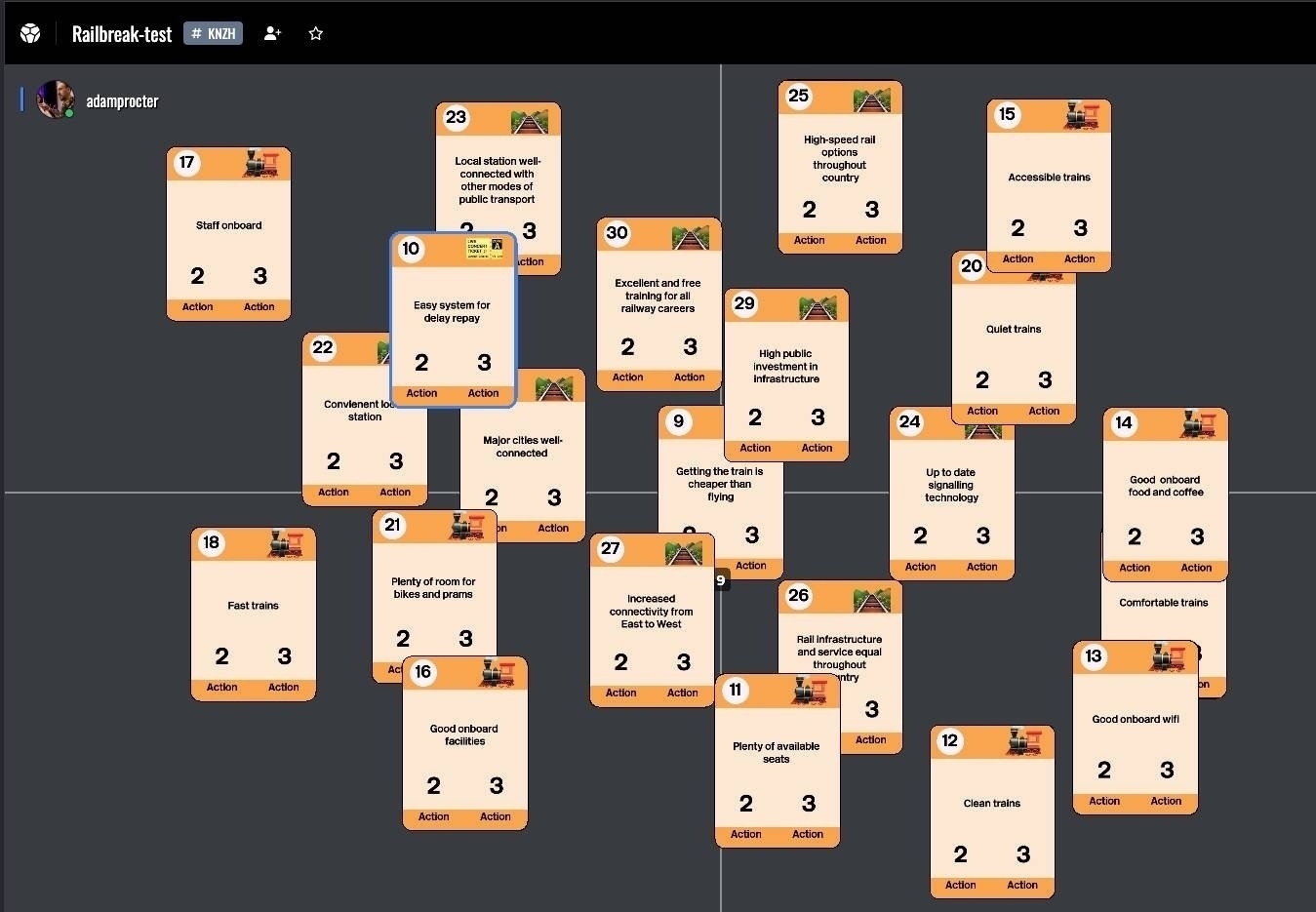Click the train icon on Accessible trains card
1316x912 pixels.
(1081, 116)
